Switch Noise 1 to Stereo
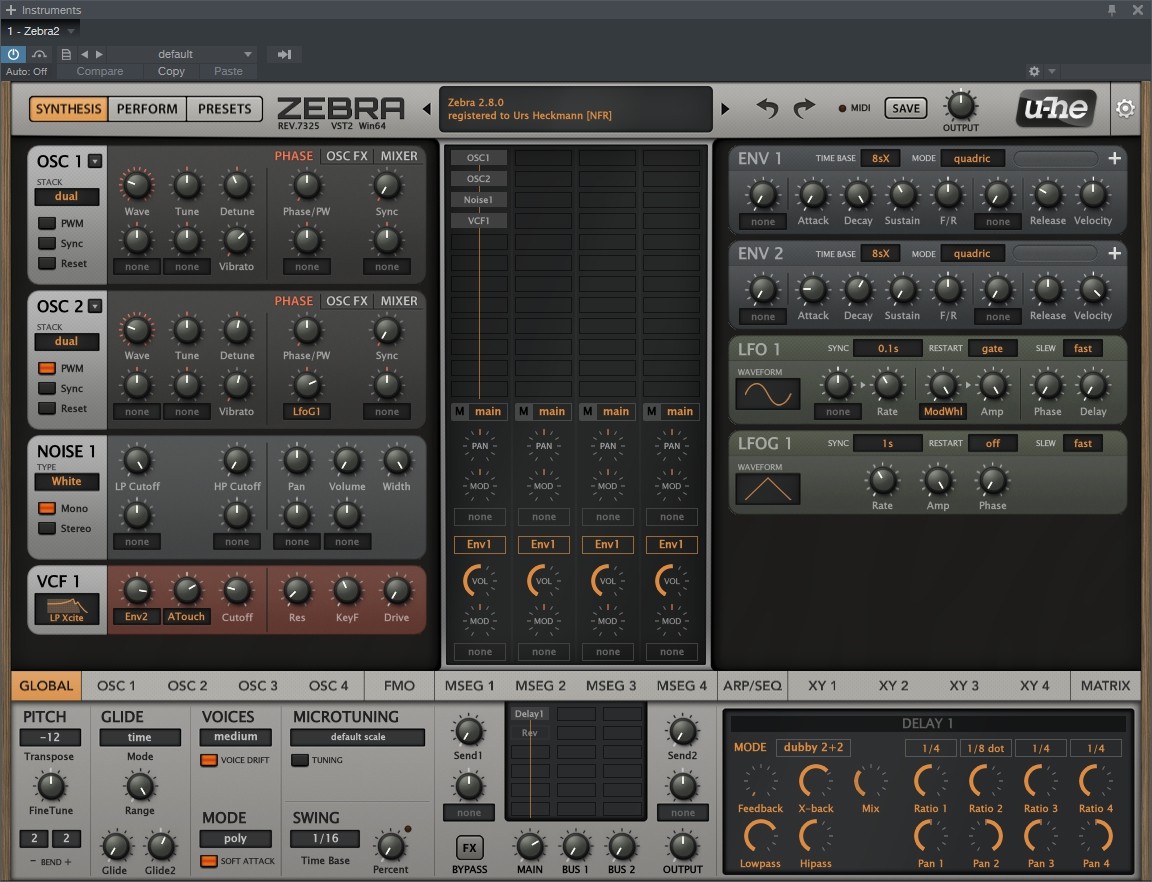The image size is (1152, 882). coord(47,529)
